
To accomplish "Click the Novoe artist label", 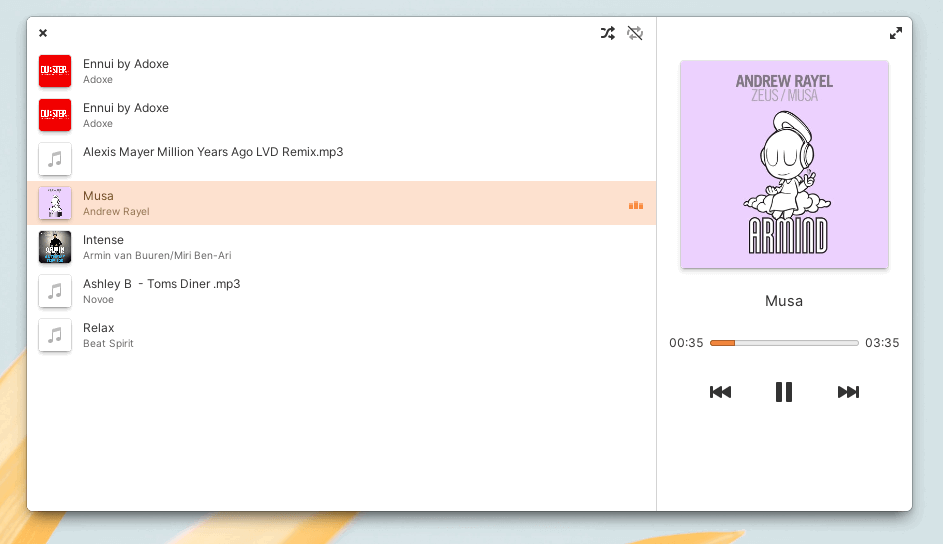I will (x=98, y=299).
